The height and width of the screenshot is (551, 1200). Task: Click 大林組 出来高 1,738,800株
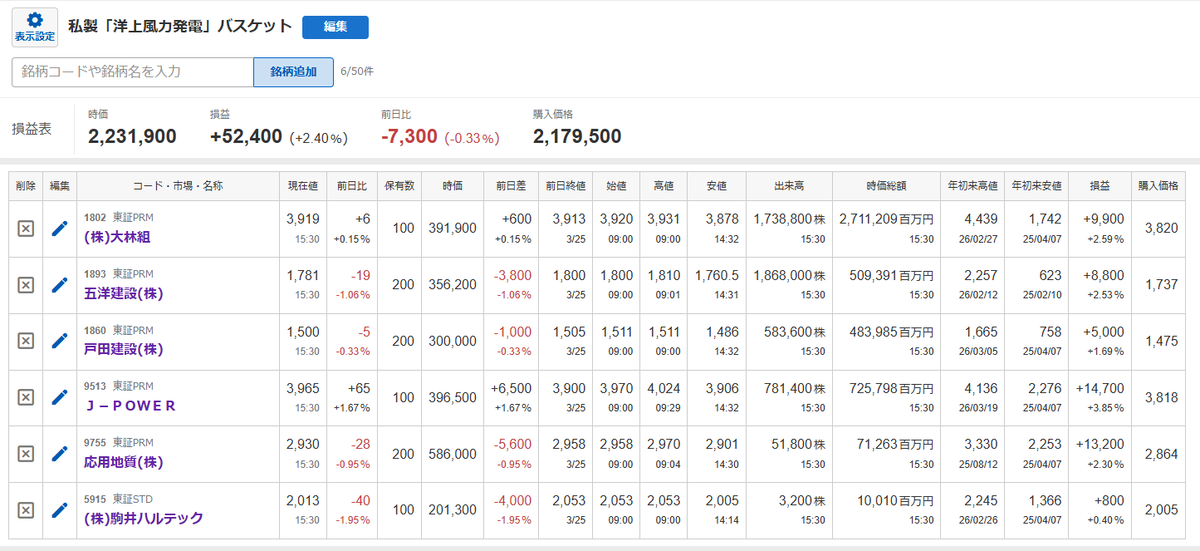pyautogui.click(x=789, y=219)
